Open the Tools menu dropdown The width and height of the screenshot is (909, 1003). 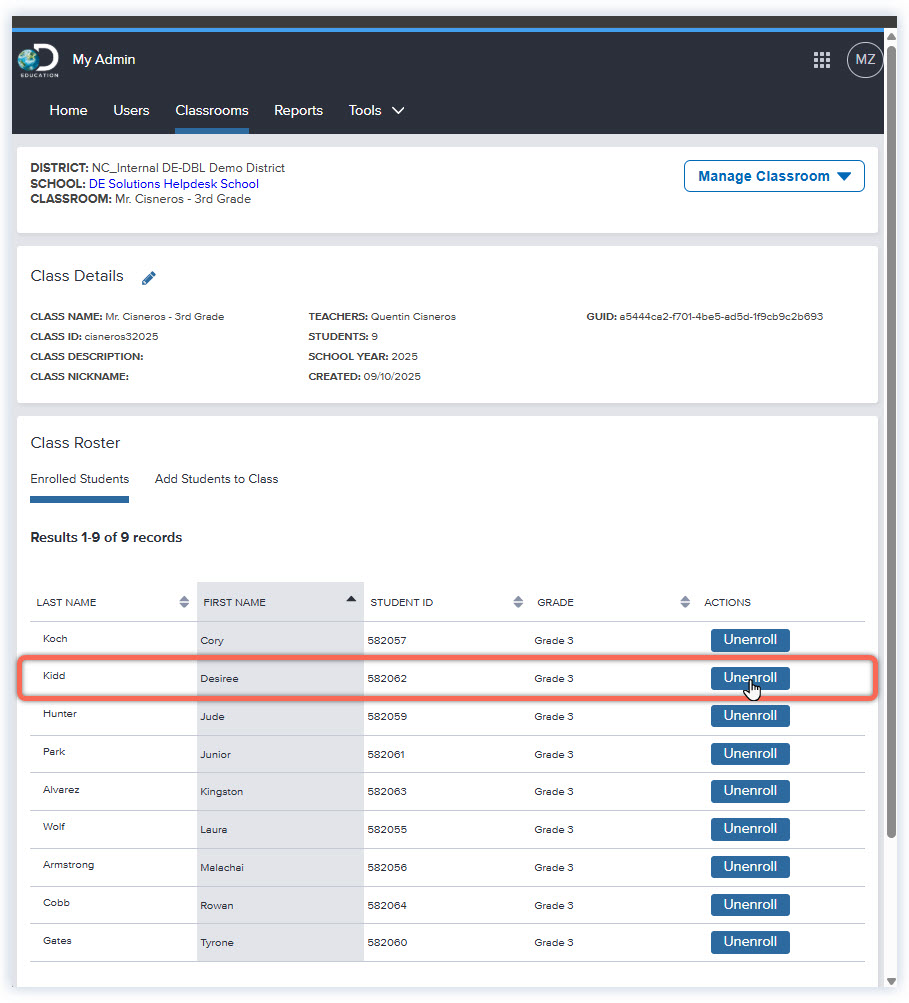(x=376, y=111)
